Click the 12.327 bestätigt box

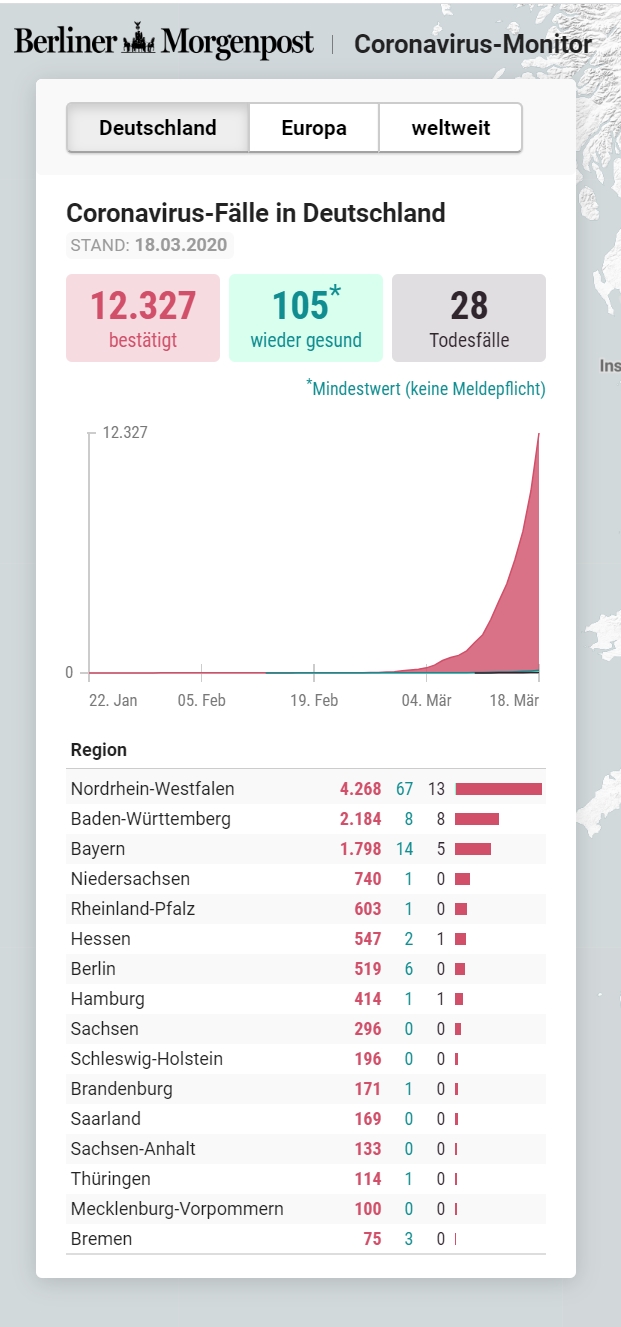click(143, 317)
